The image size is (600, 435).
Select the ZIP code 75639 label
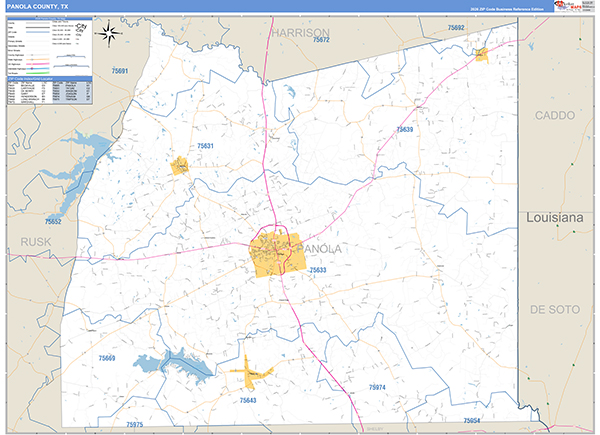(x=404, y=130)
